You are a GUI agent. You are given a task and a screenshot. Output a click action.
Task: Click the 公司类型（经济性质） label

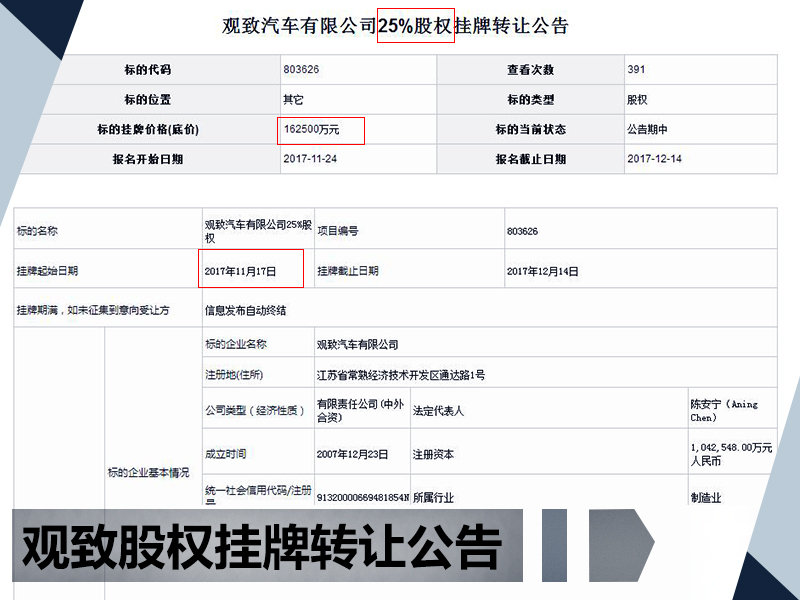[255, 410]
